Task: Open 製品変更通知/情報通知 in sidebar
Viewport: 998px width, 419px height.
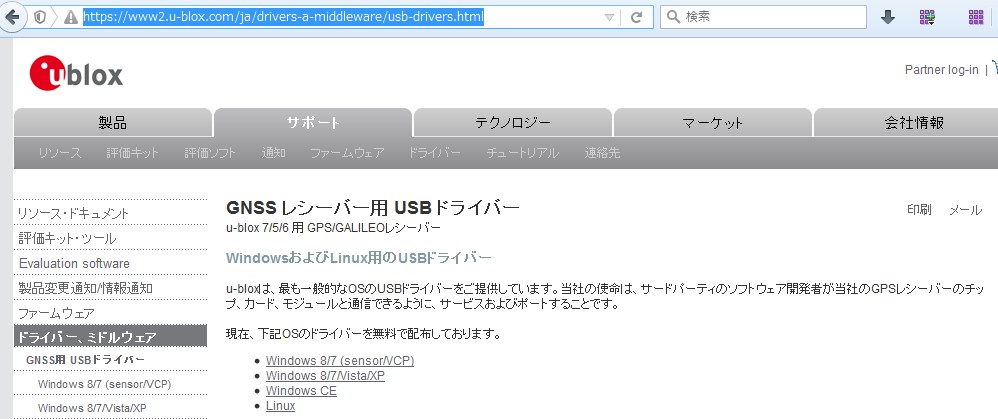Action: (85, 288)
